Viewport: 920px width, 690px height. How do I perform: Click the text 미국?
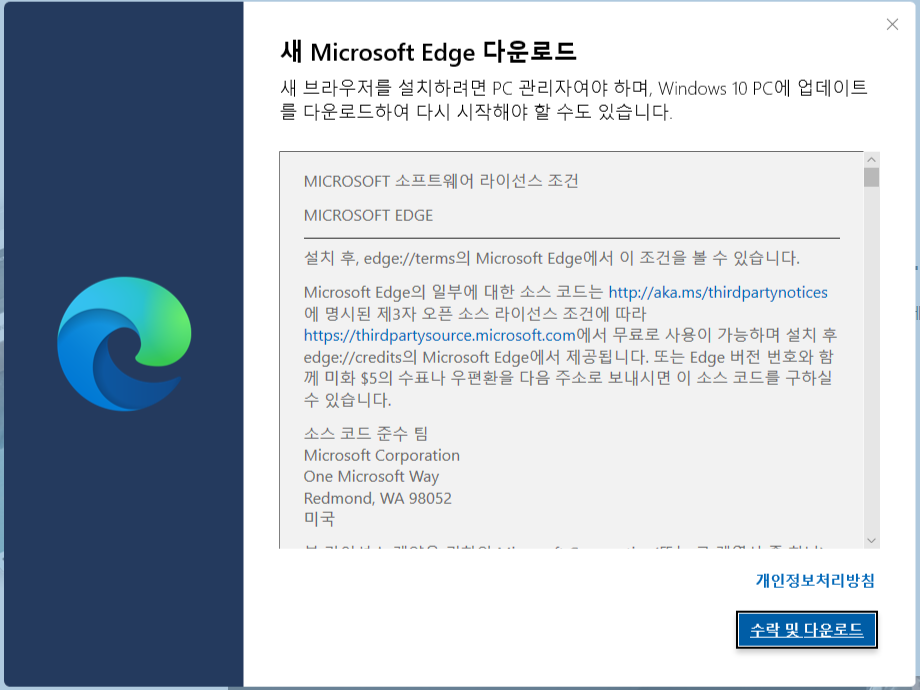coord(319,519)
